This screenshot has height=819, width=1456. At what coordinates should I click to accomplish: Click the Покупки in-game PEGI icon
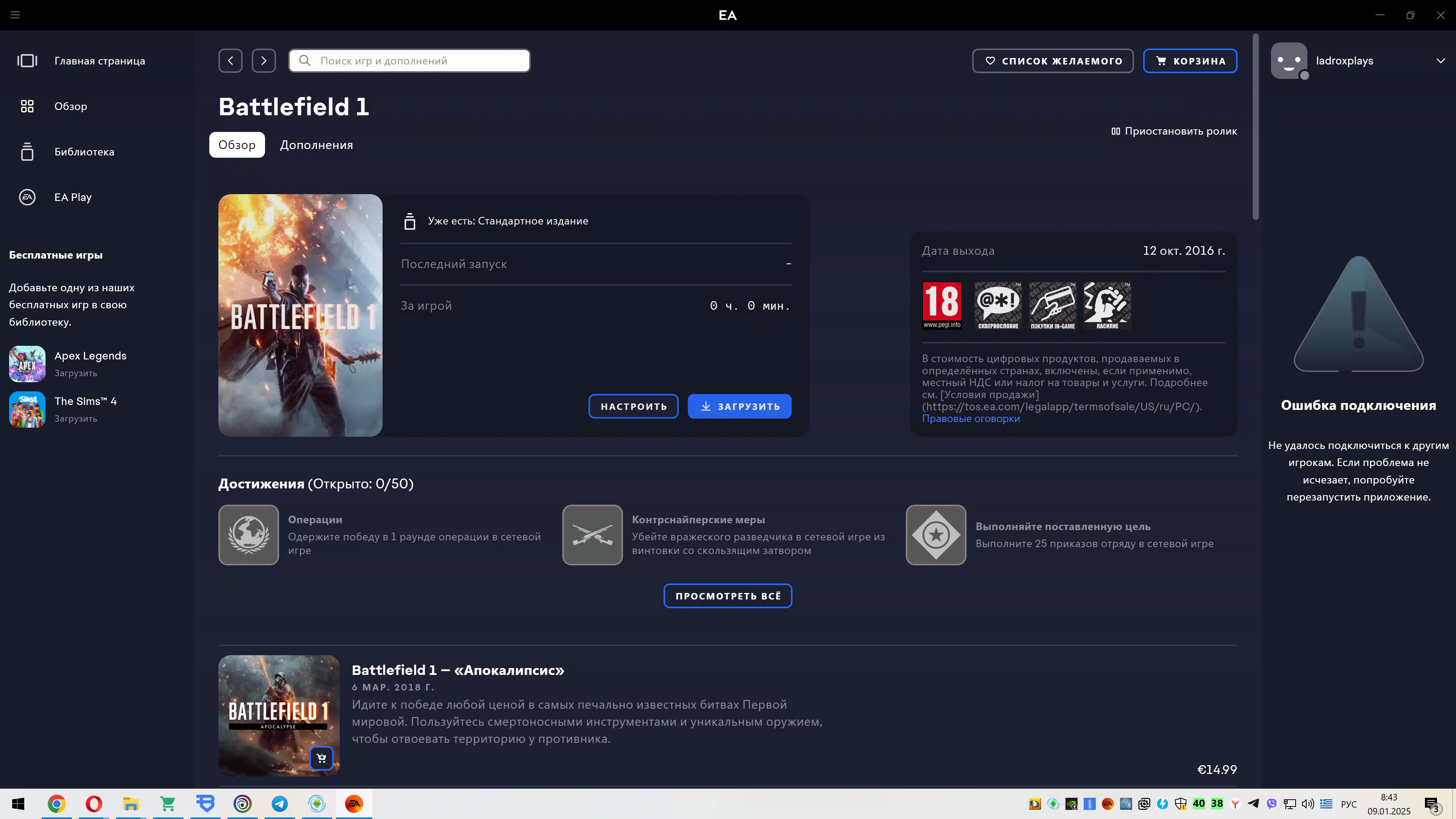pos(1053,306)
